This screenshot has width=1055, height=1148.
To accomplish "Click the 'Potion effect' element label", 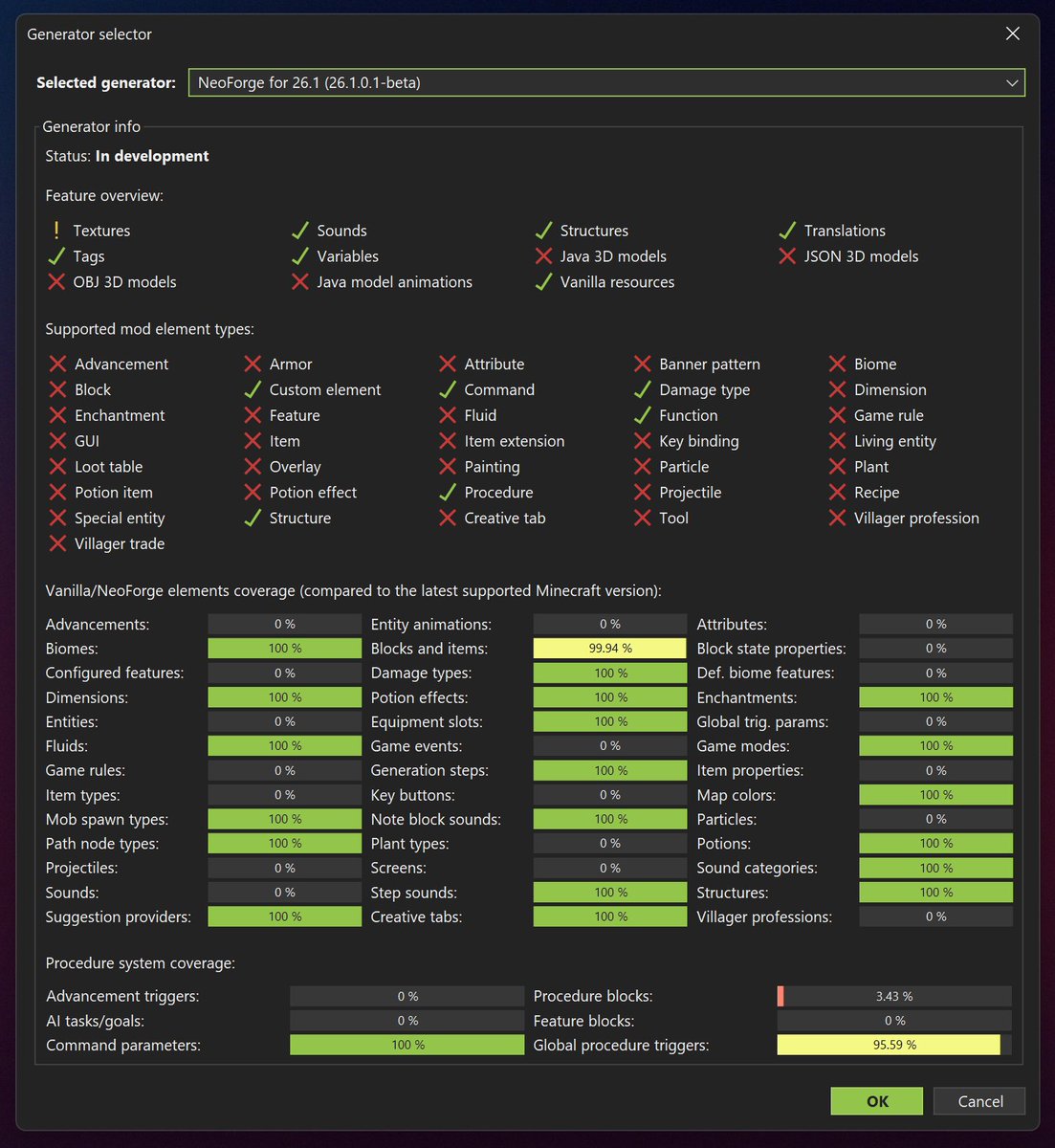I will tap(313, 492).
